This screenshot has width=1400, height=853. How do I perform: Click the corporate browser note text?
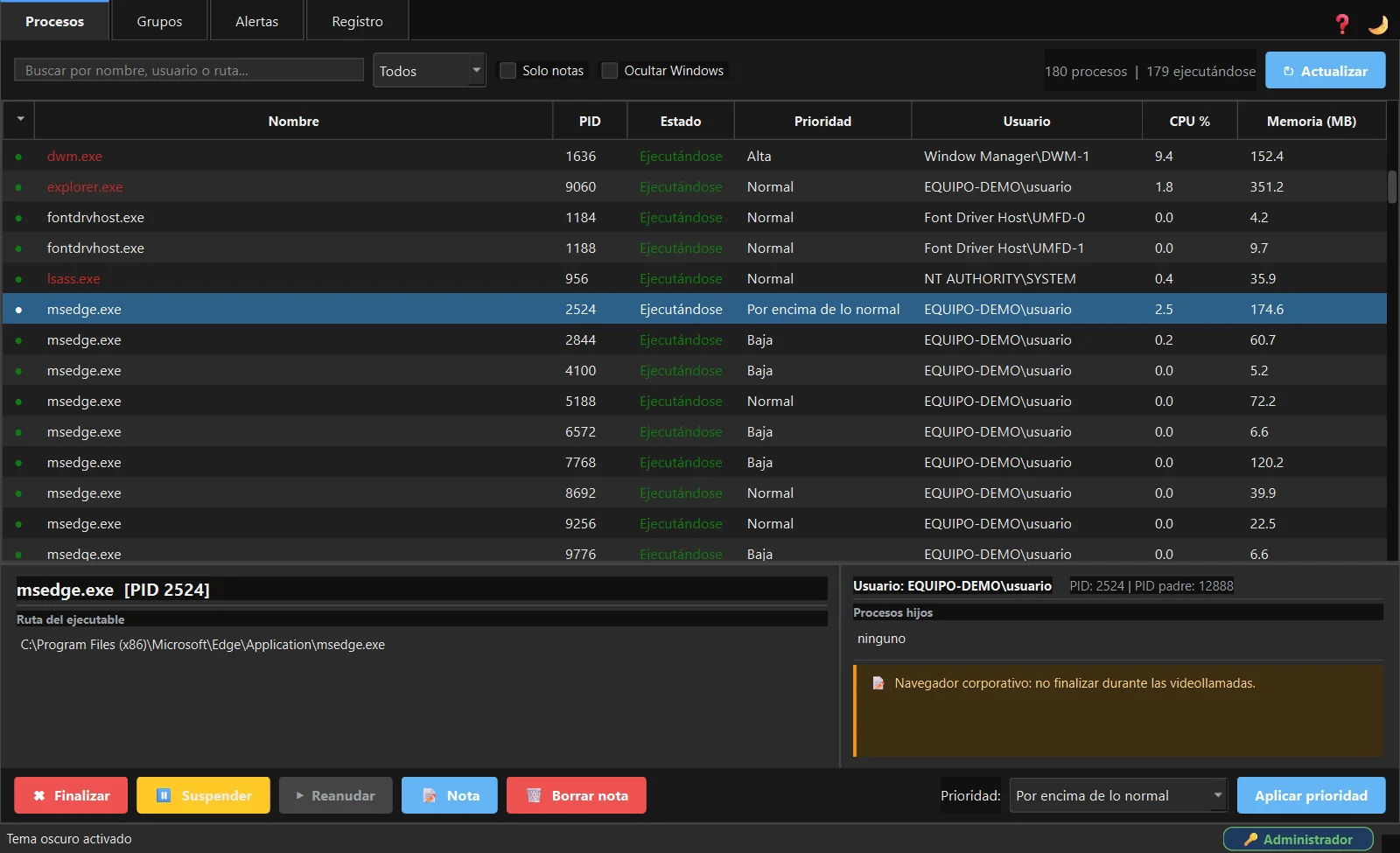[1074, 683]
